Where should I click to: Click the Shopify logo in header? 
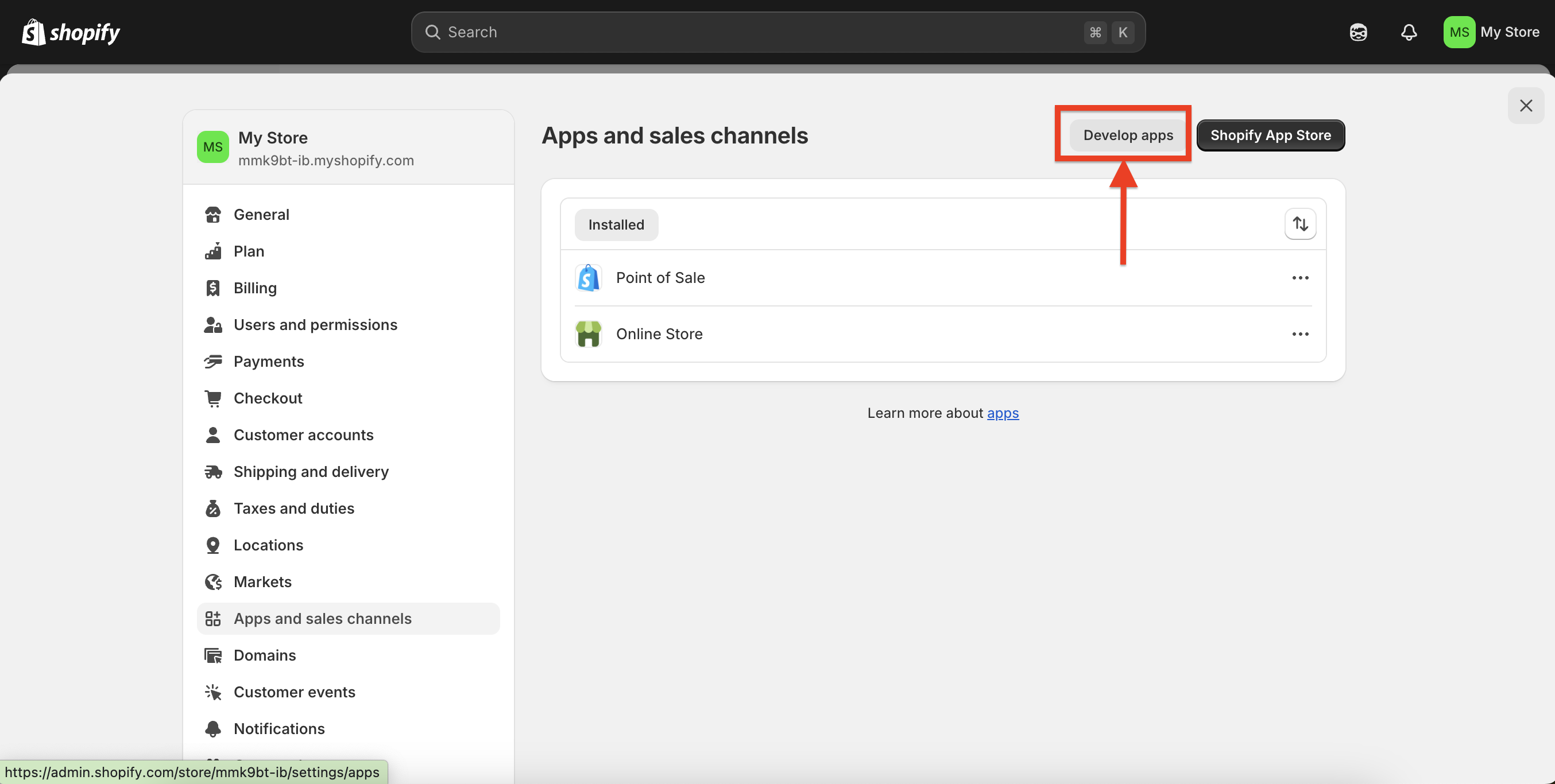coord(71,33)
